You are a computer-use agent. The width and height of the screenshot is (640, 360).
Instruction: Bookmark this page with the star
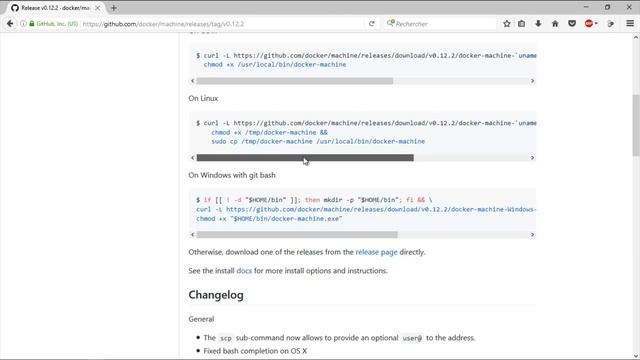pyautogui.click(x=507, y=24)
